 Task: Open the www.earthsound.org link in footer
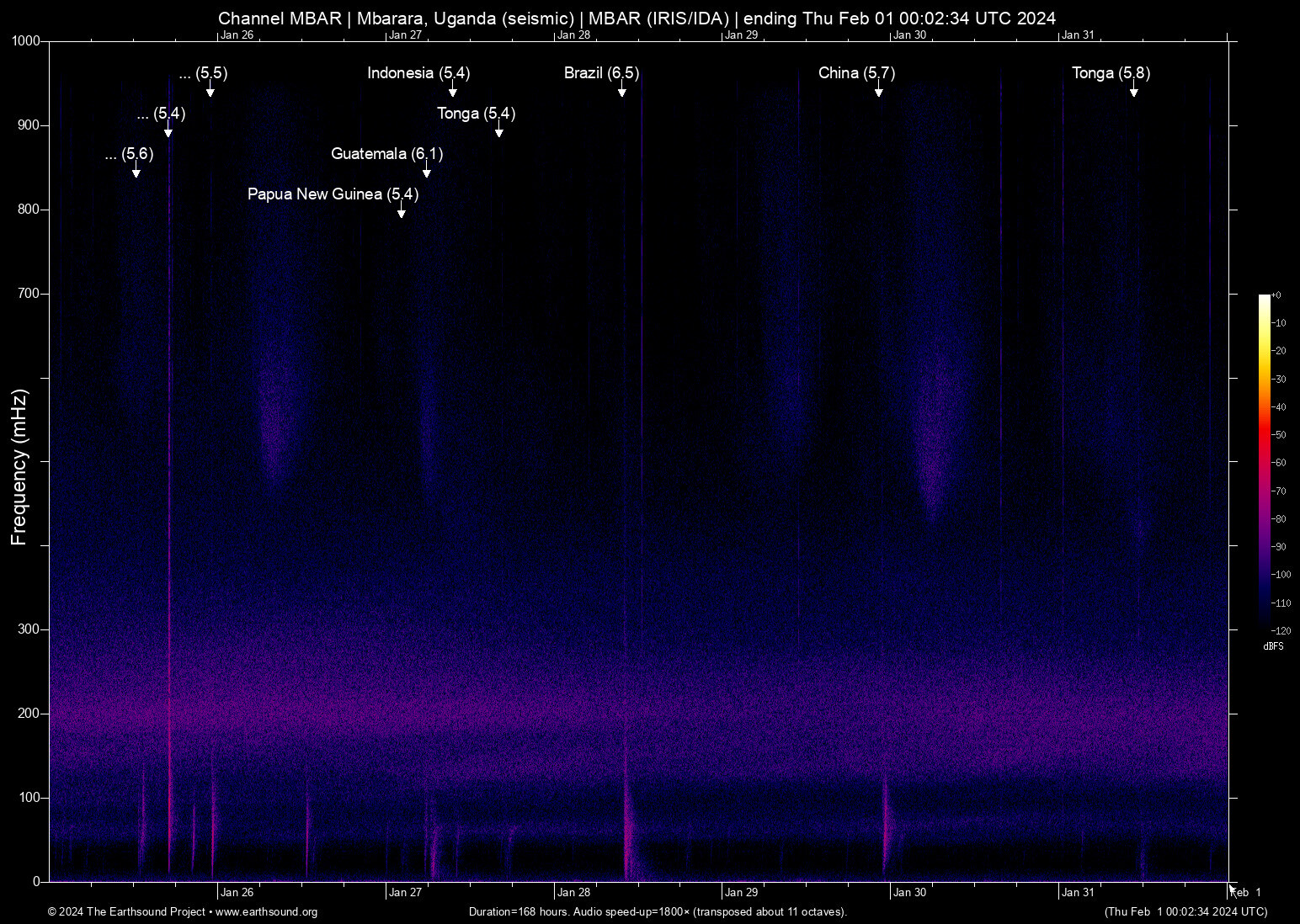[x=266, y=912]
